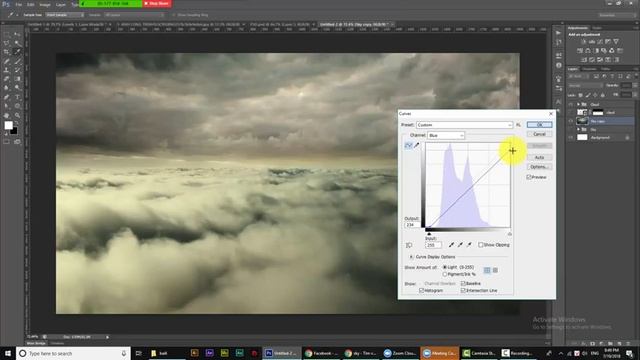640x360 pixels.
Task: Click the on-image adjustment hand tool in Curves
Action: [409, 245]
